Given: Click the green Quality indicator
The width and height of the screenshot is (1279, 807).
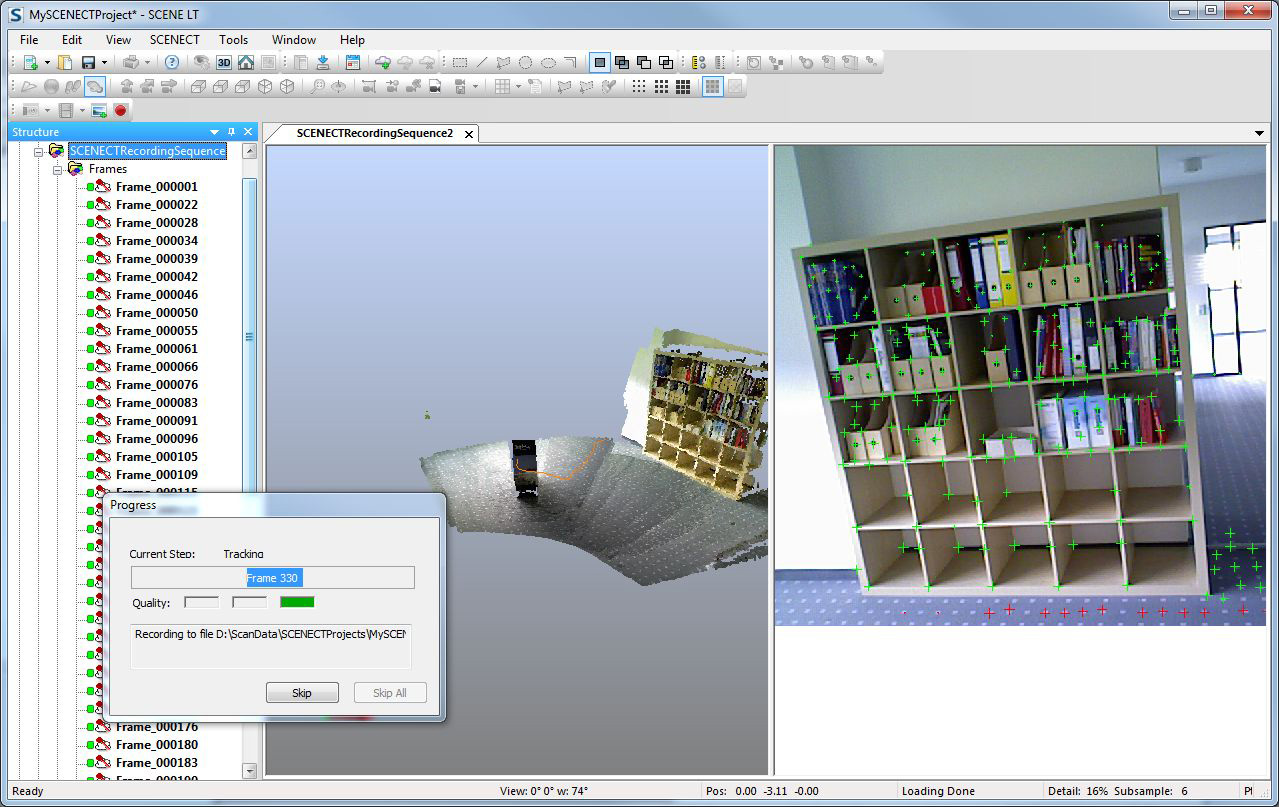Looking at the screenshot, I should point(297,602).
